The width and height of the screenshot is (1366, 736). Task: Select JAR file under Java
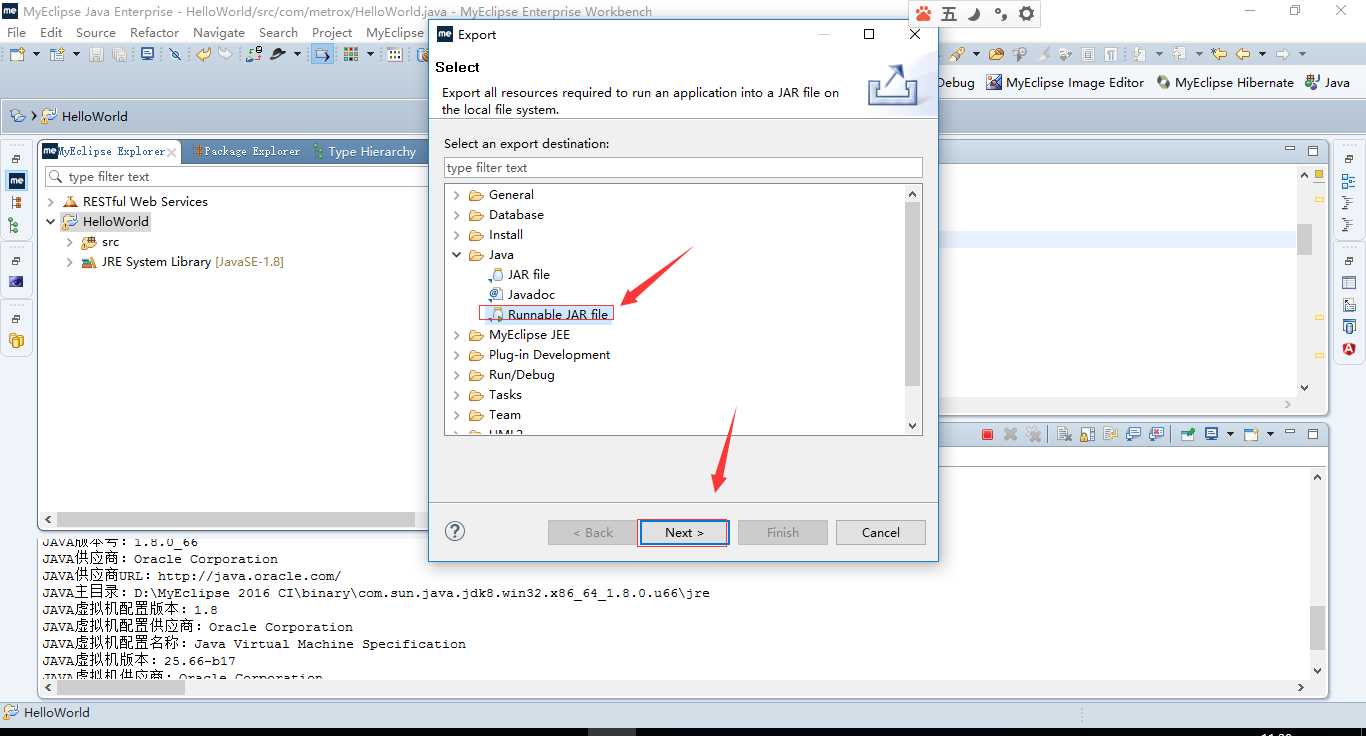[x=528, y=274]
